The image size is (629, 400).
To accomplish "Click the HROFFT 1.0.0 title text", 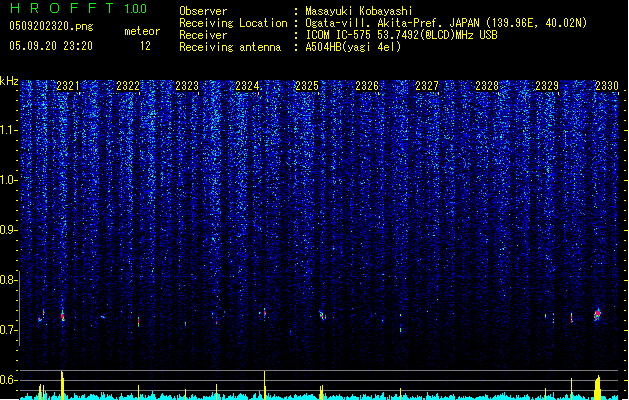I will pos(79,8).
